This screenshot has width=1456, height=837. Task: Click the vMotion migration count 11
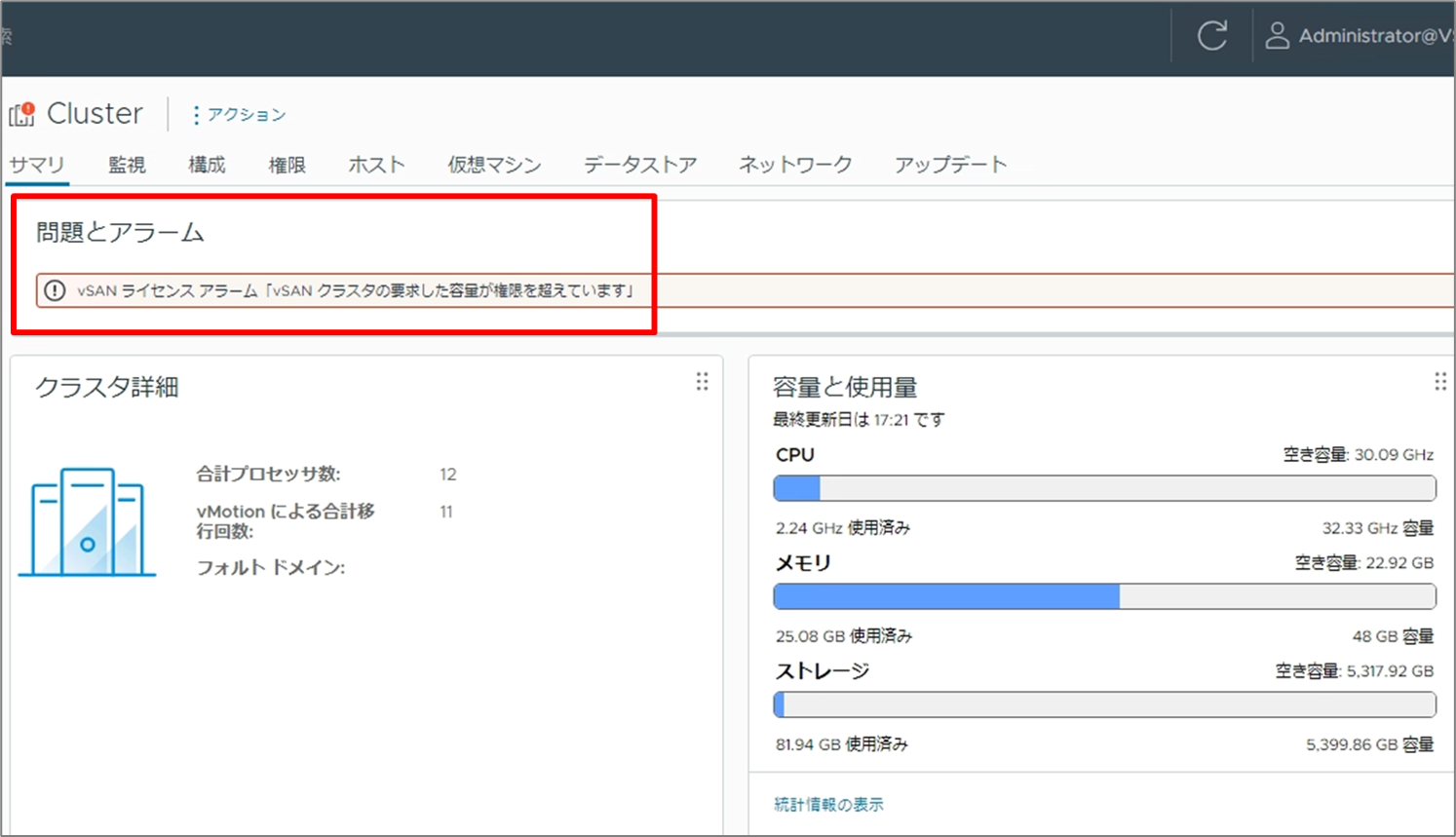coord(446,512)
